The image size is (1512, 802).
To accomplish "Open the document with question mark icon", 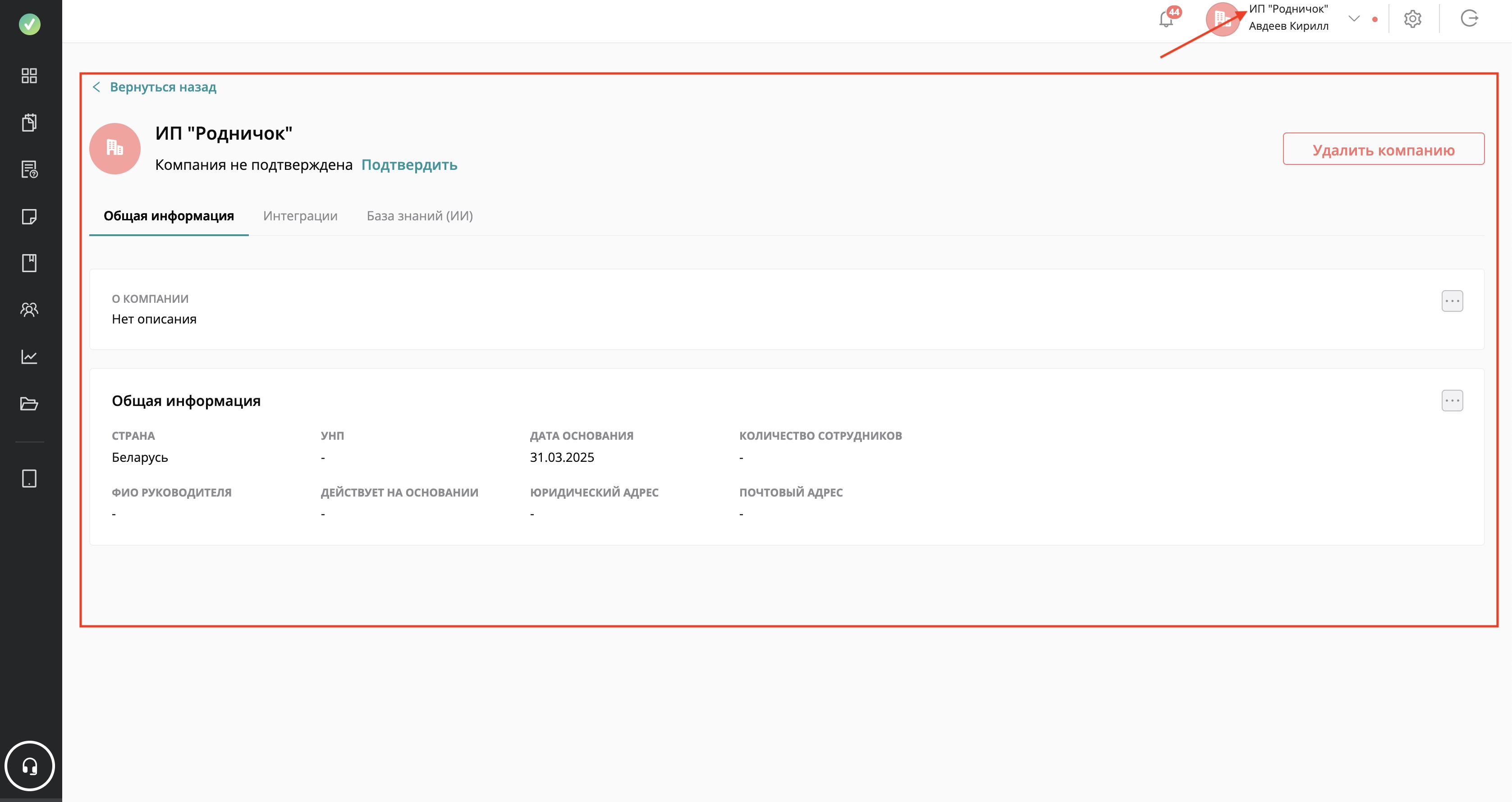I will [29, 169].
